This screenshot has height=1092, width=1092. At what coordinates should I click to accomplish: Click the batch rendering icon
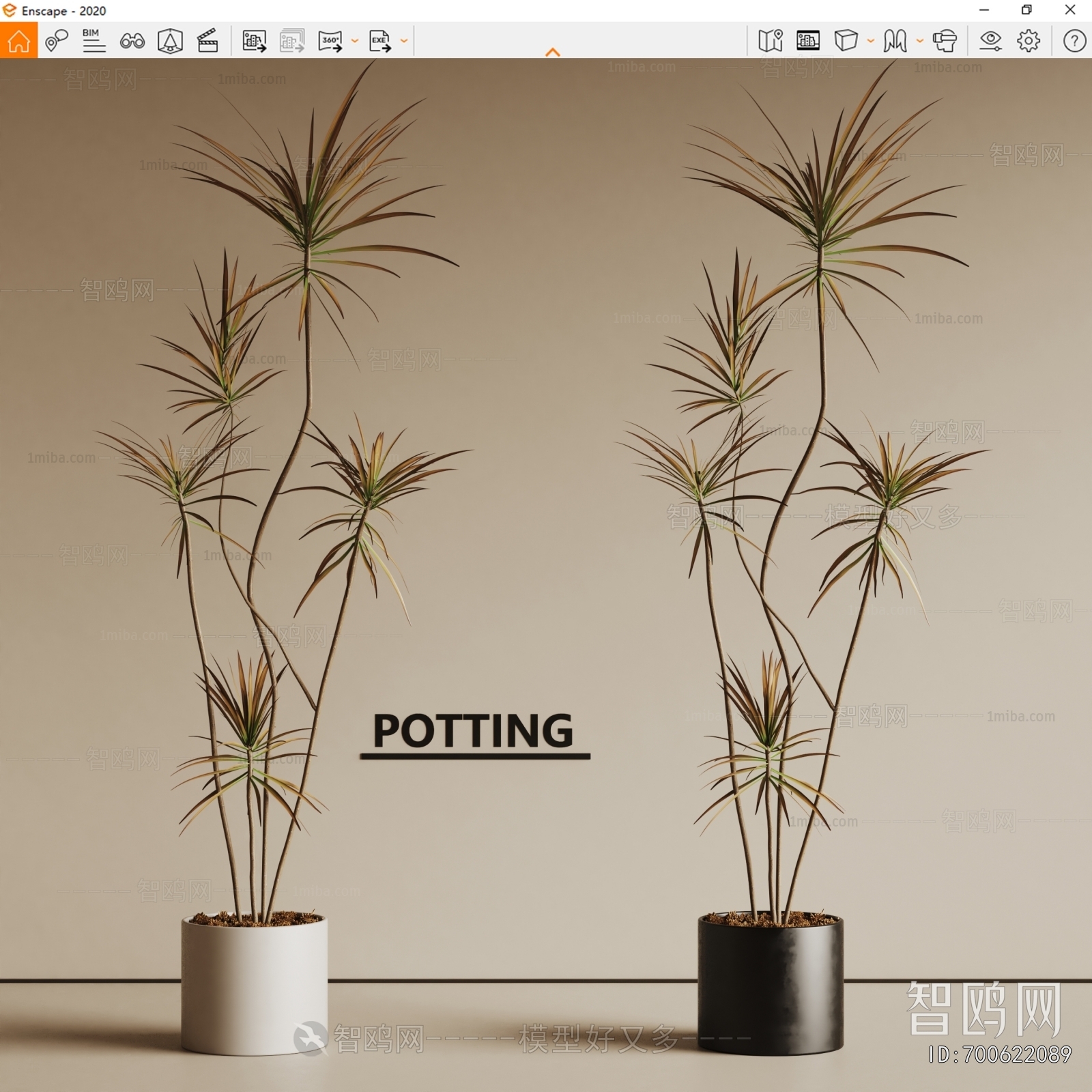point(292,41)
